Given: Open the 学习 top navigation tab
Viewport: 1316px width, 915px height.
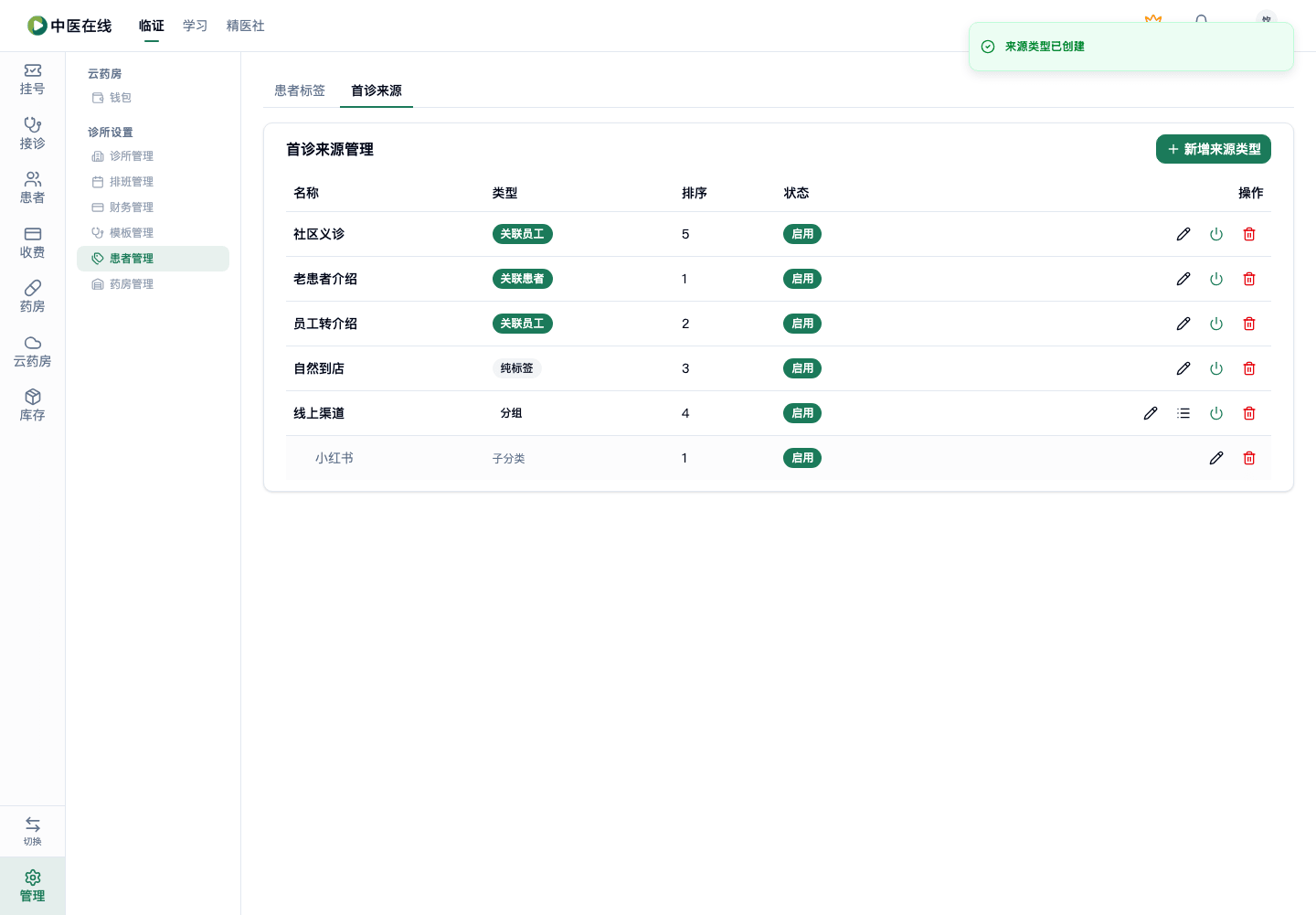Looking at the screenshot, I should coord(196,26).
